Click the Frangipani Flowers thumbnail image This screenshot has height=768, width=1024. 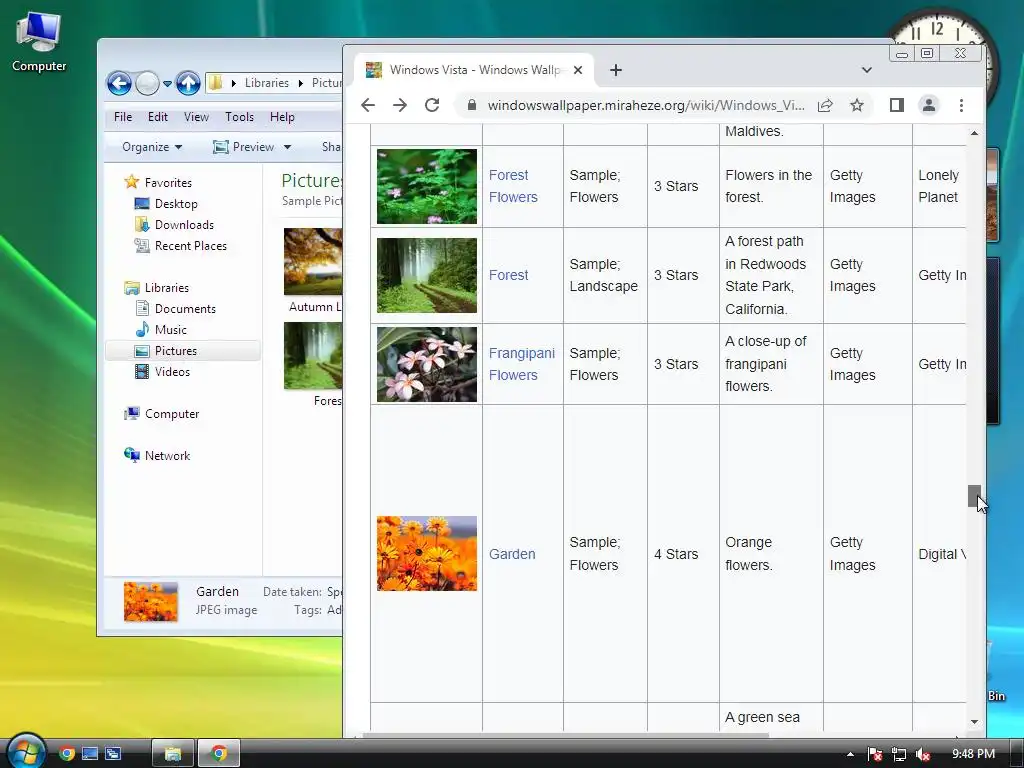coord(426,364)
